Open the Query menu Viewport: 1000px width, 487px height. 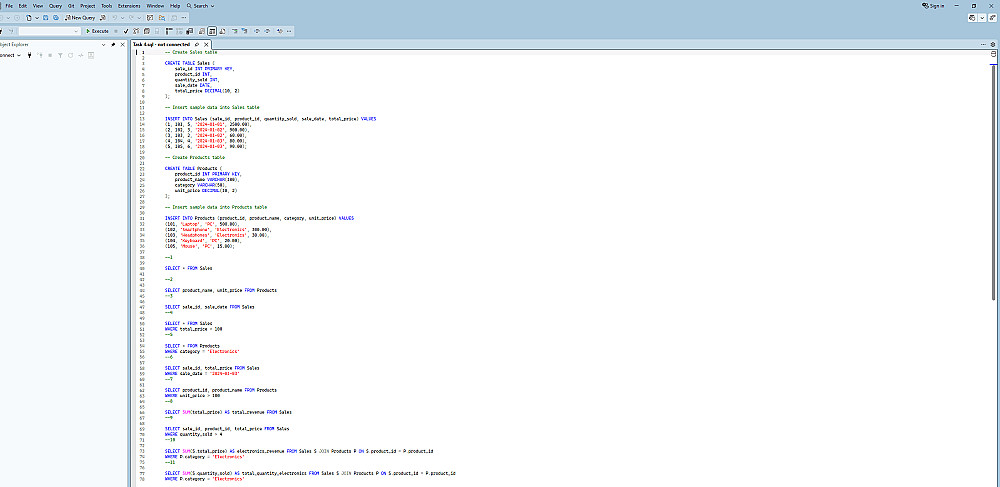tap(55, 6)
